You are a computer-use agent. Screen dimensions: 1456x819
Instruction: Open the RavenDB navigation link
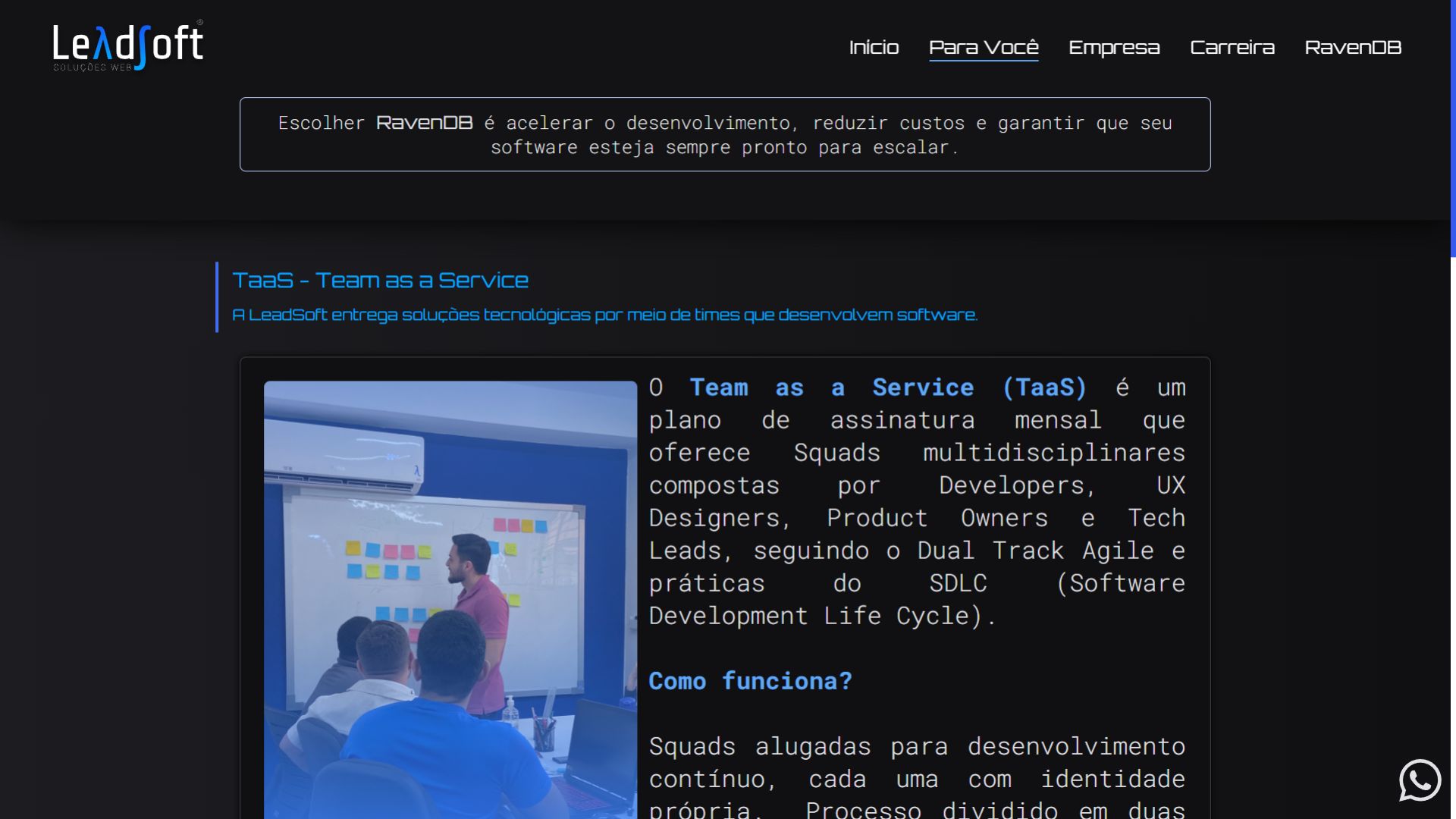click(1353, 47)
